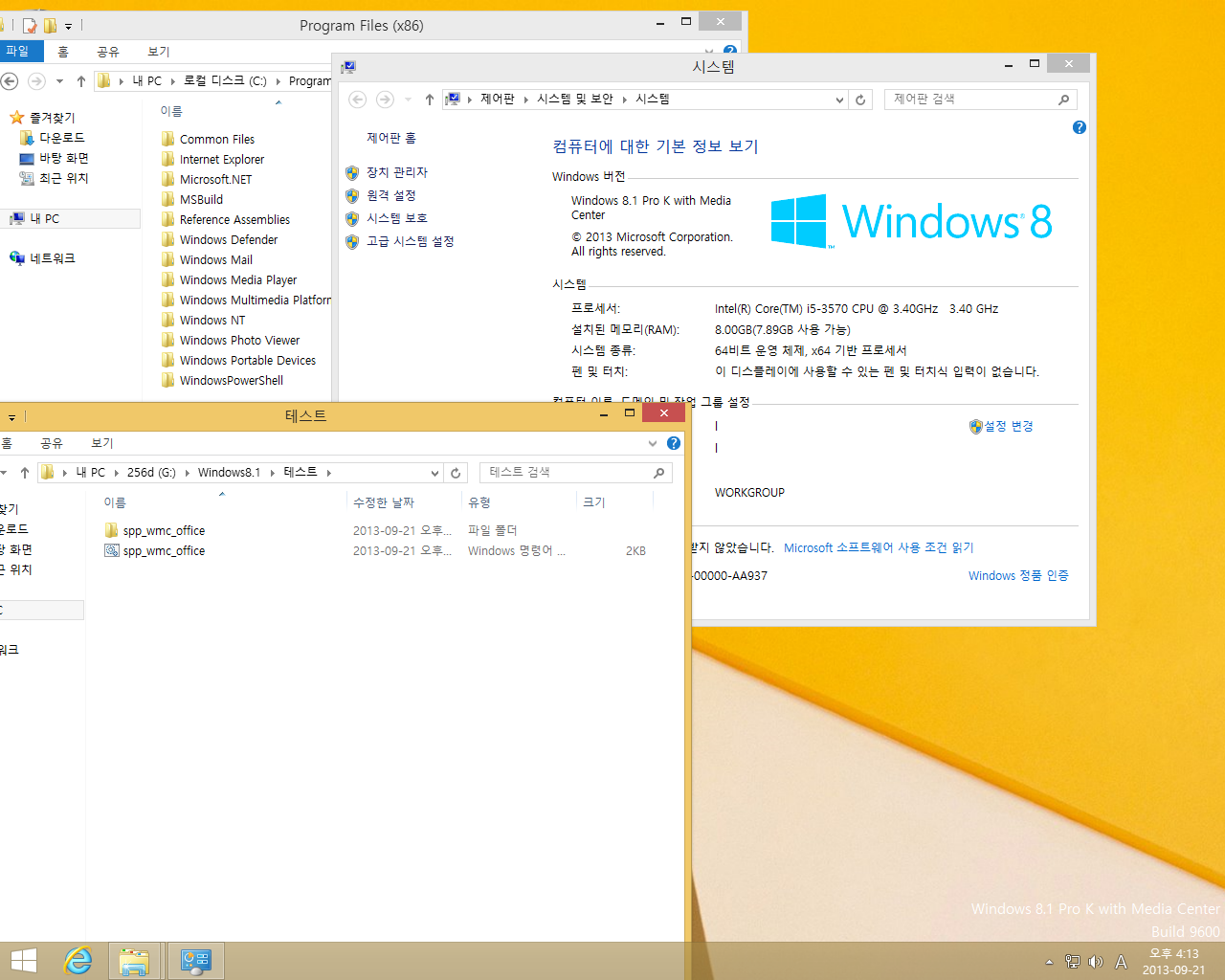Viewport: 1225px width, 980px height.
Task: Expand ribbon chevron in 테스트 window
Action: point(653,443)
